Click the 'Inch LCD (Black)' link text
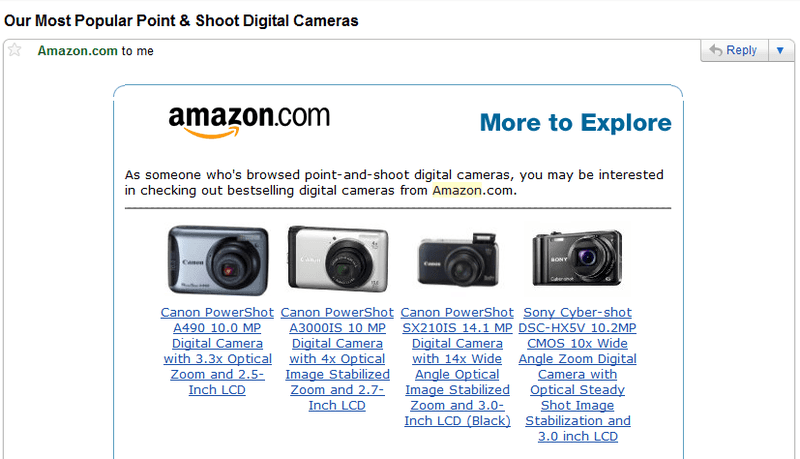Viewport: 800px width, 459px height. tap(457, 421)
